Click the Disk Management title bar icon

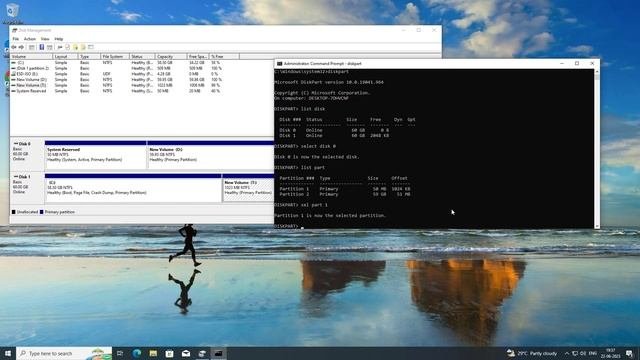click(14, 30)
